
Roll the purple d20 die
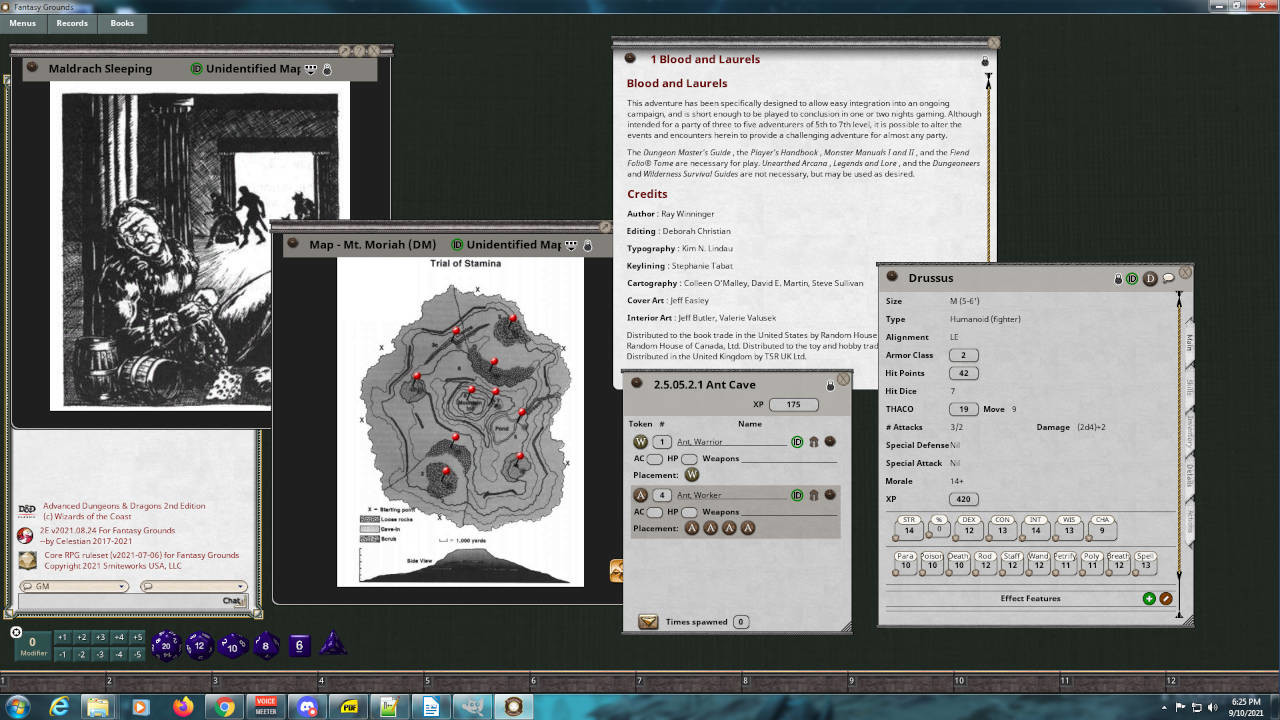point(167,644)
